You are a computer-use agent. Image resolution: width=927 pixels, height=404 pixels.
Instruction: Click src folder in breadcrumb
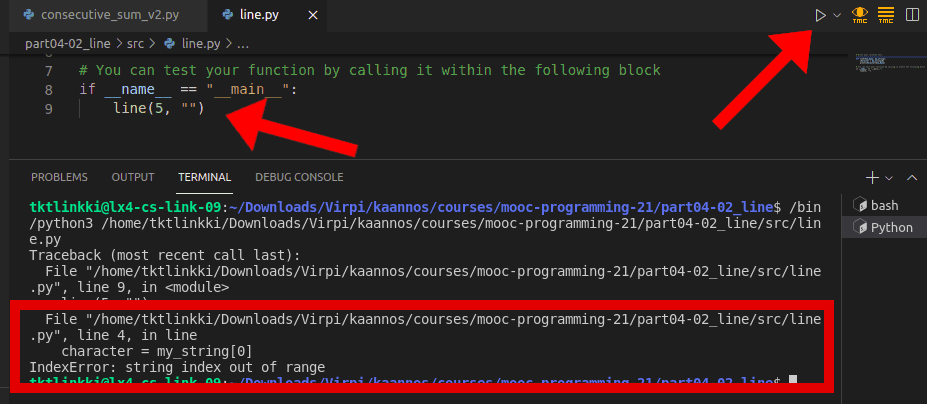click(137, 44)
